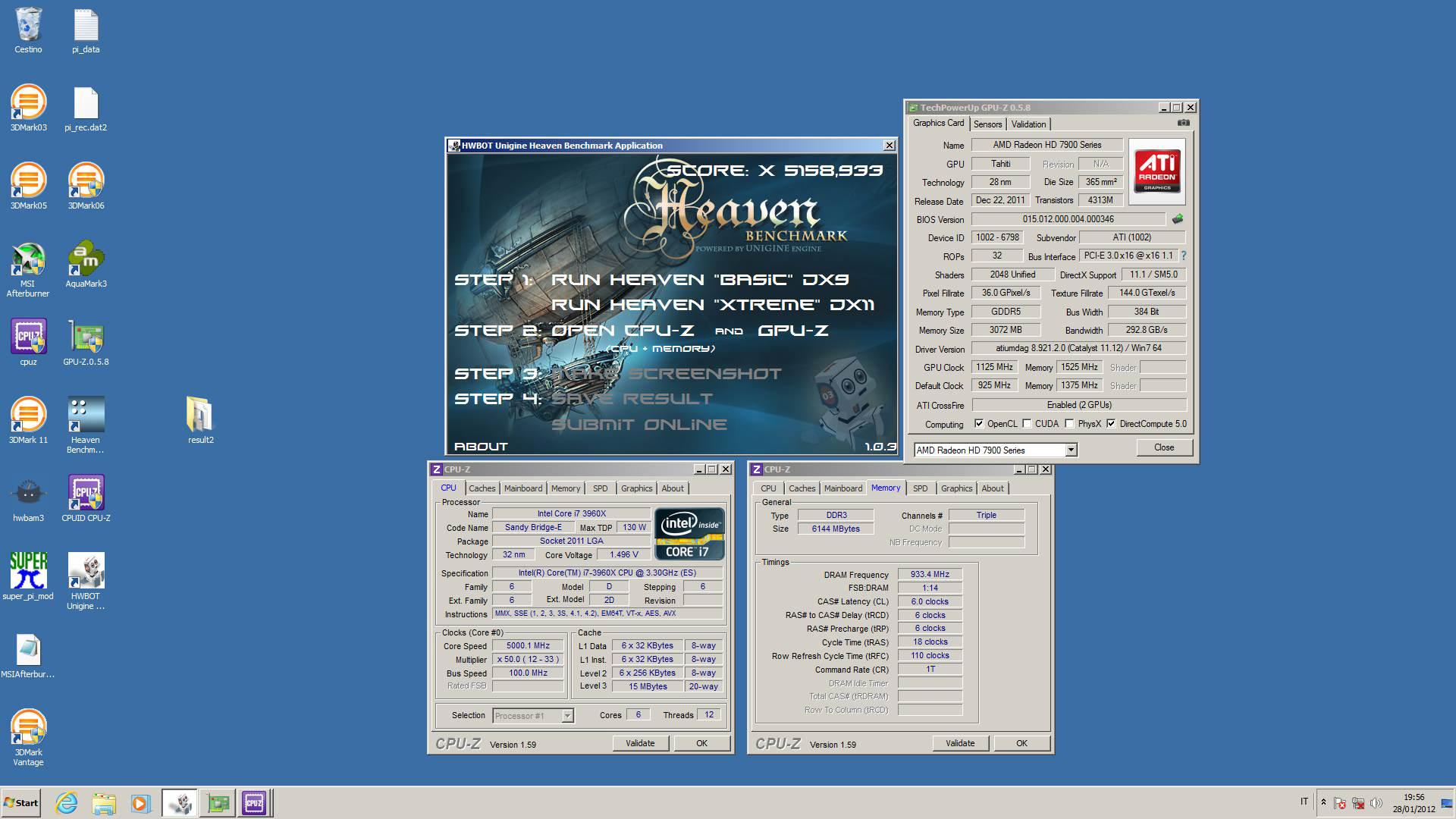Click OK in the right CPU-Z window

(x=1021, y=743)
